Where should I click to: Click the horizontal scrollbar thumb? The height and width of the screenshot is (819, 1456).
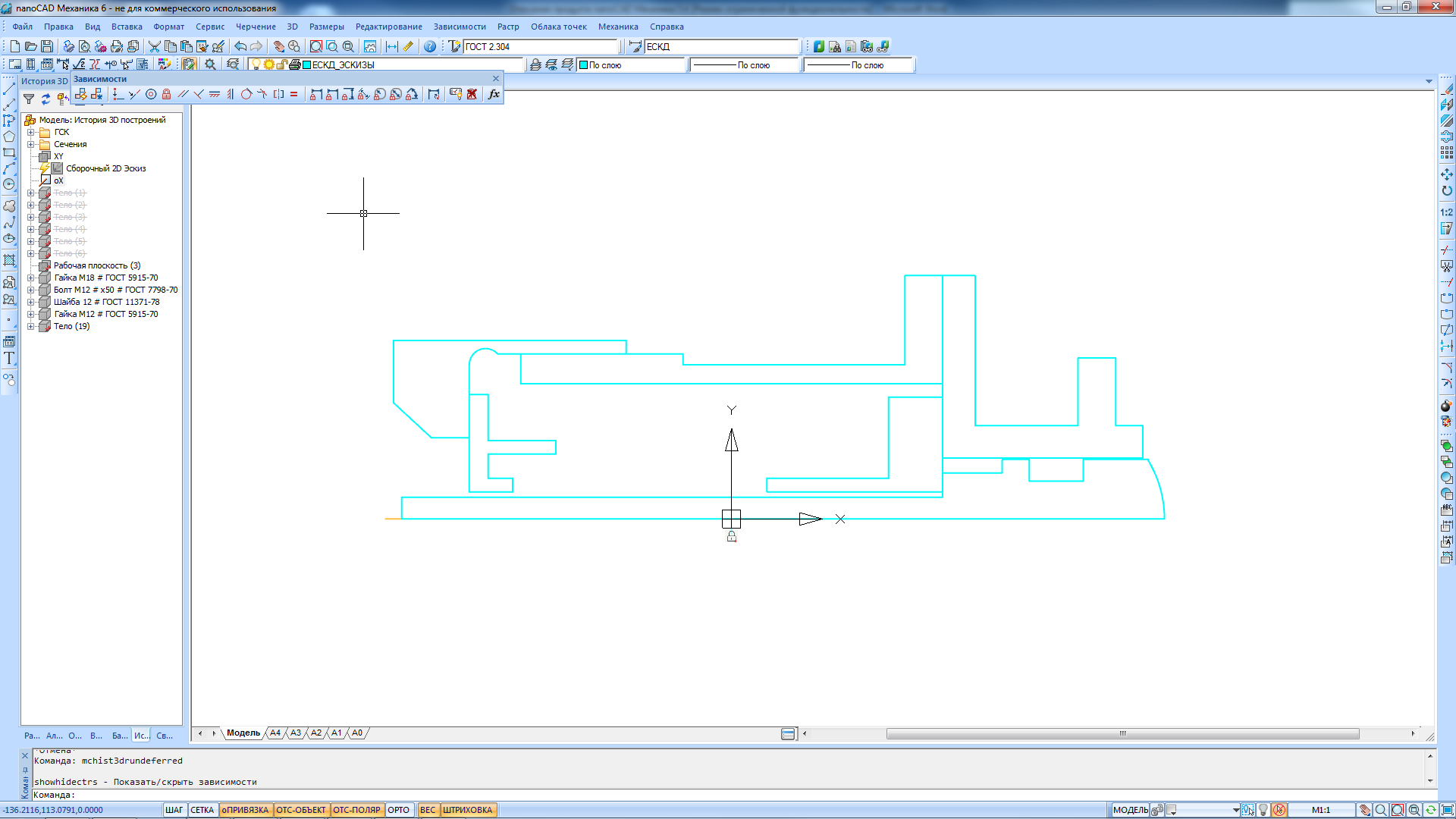coord(1122,733)
